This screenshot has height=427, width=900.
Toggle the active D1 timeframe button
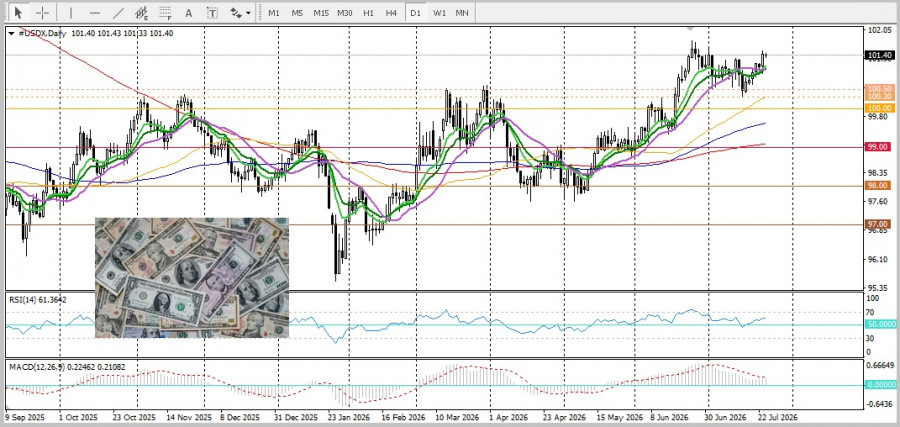tap(415, 13)
